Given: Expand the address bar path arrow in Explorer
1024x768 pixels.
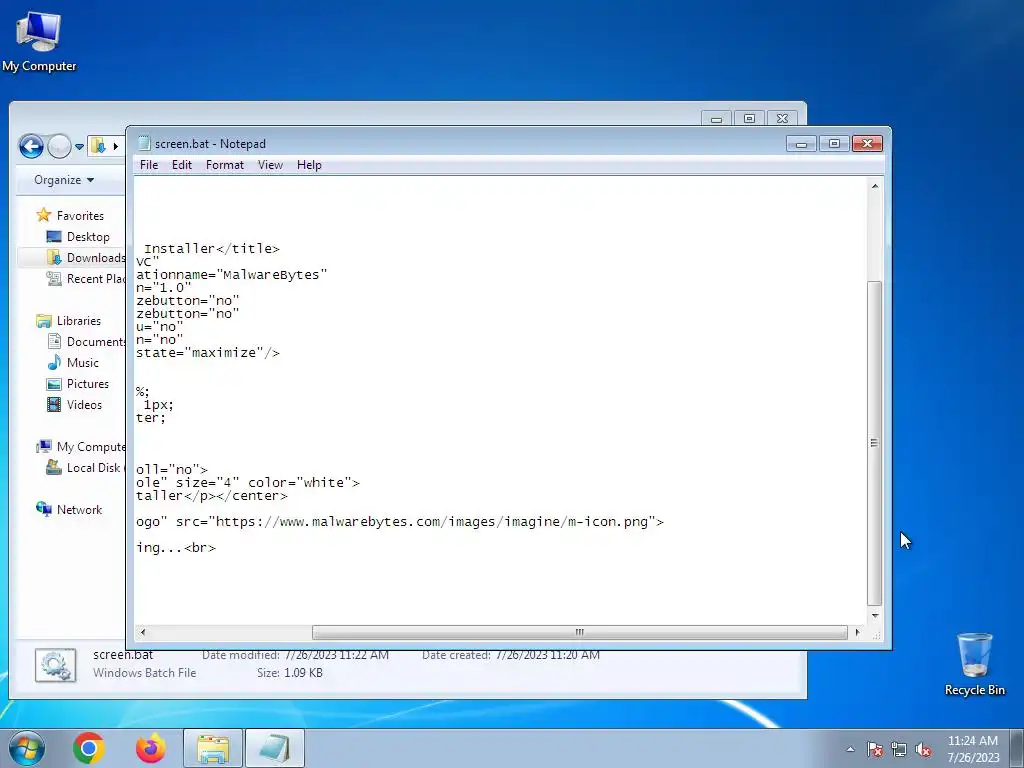Looking at the screenshot, I should 116,146.
